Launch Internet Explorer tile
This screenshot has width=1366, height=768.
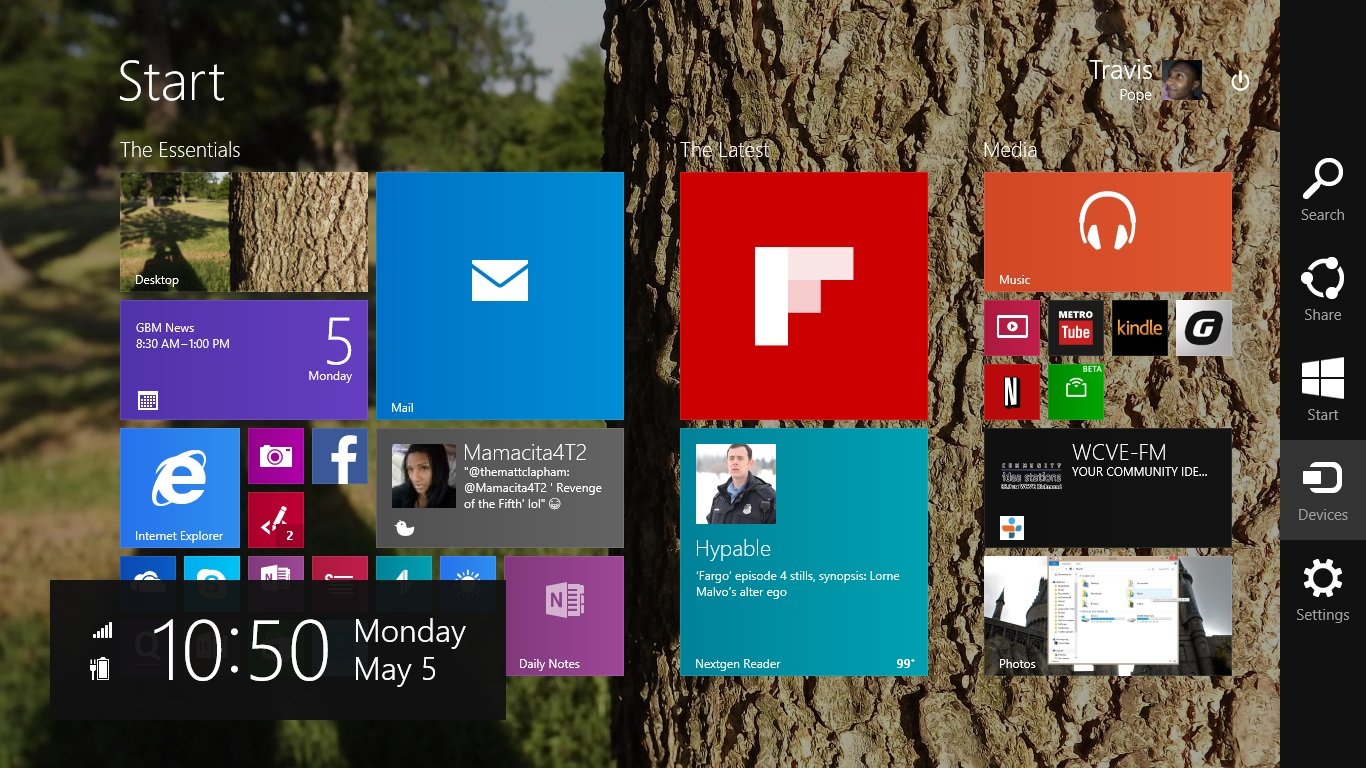pos(180,488)
